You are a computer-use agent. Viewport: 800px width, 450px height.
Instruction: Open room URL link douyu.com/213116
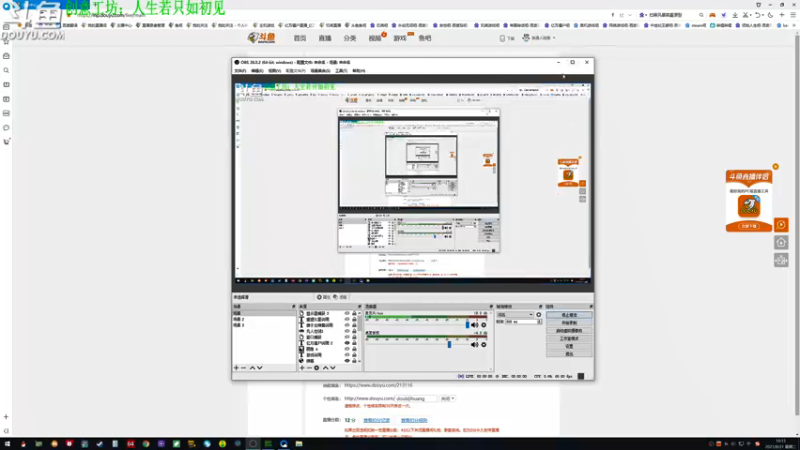point(378,385)
